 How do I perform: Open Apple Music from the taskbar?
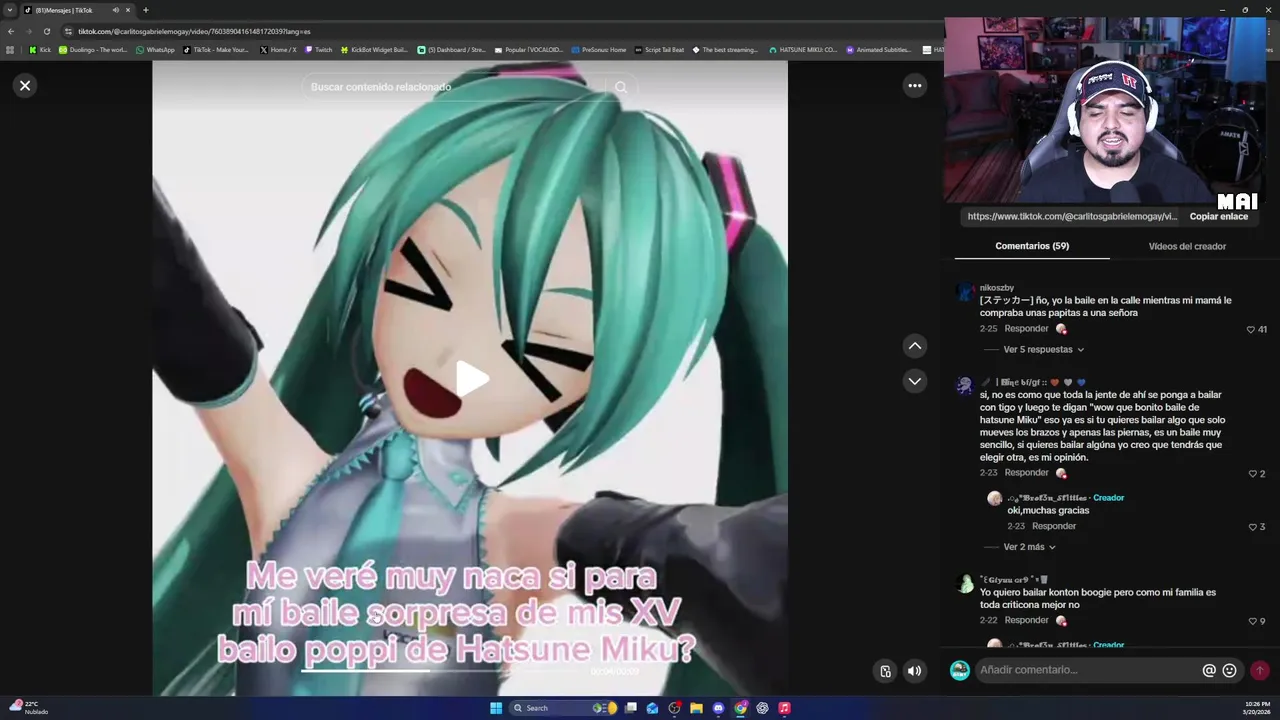(x=784, y=708)
